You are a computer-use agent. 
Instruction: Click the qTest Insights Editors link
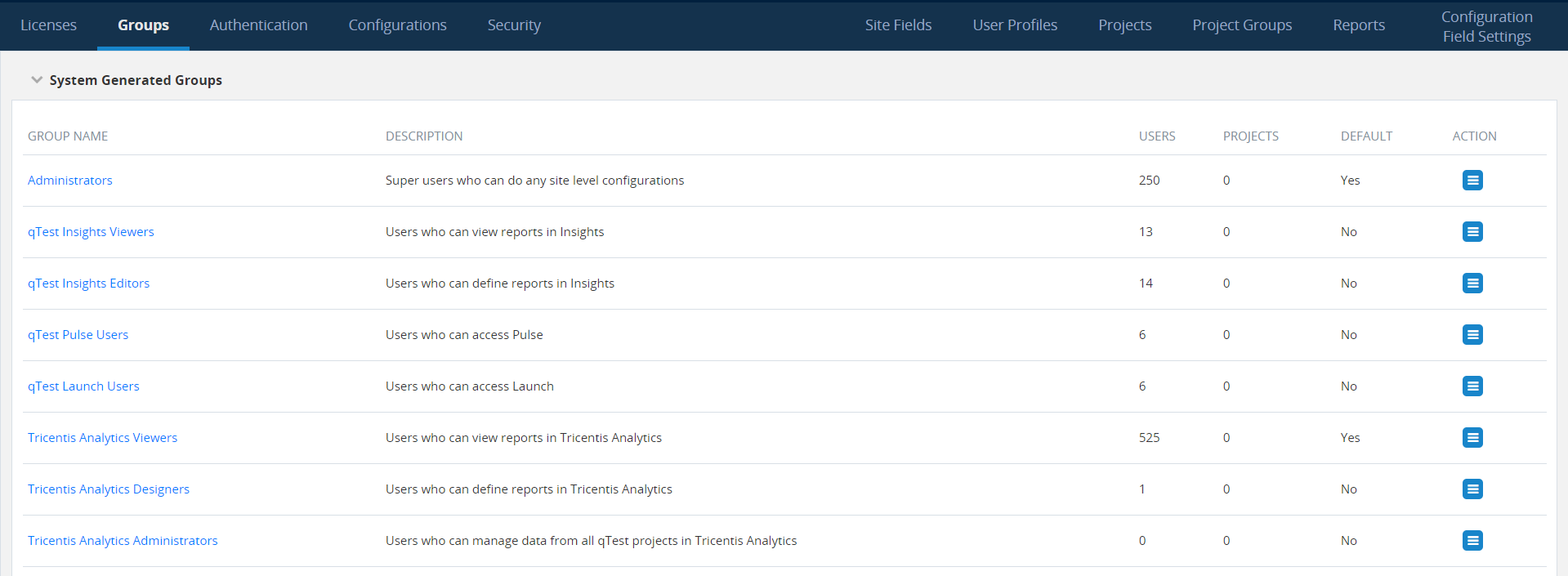coord(88,284)
